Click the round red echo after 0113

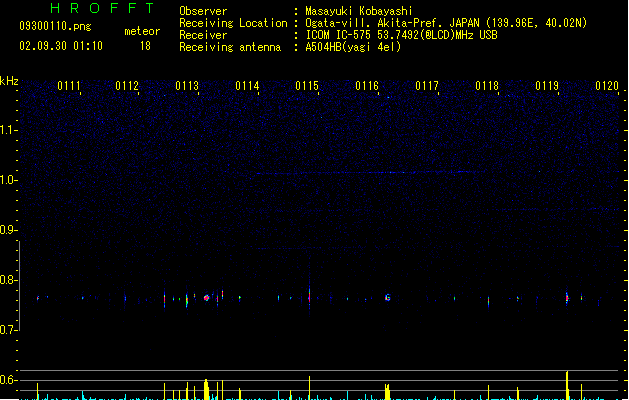pos(207,298)
